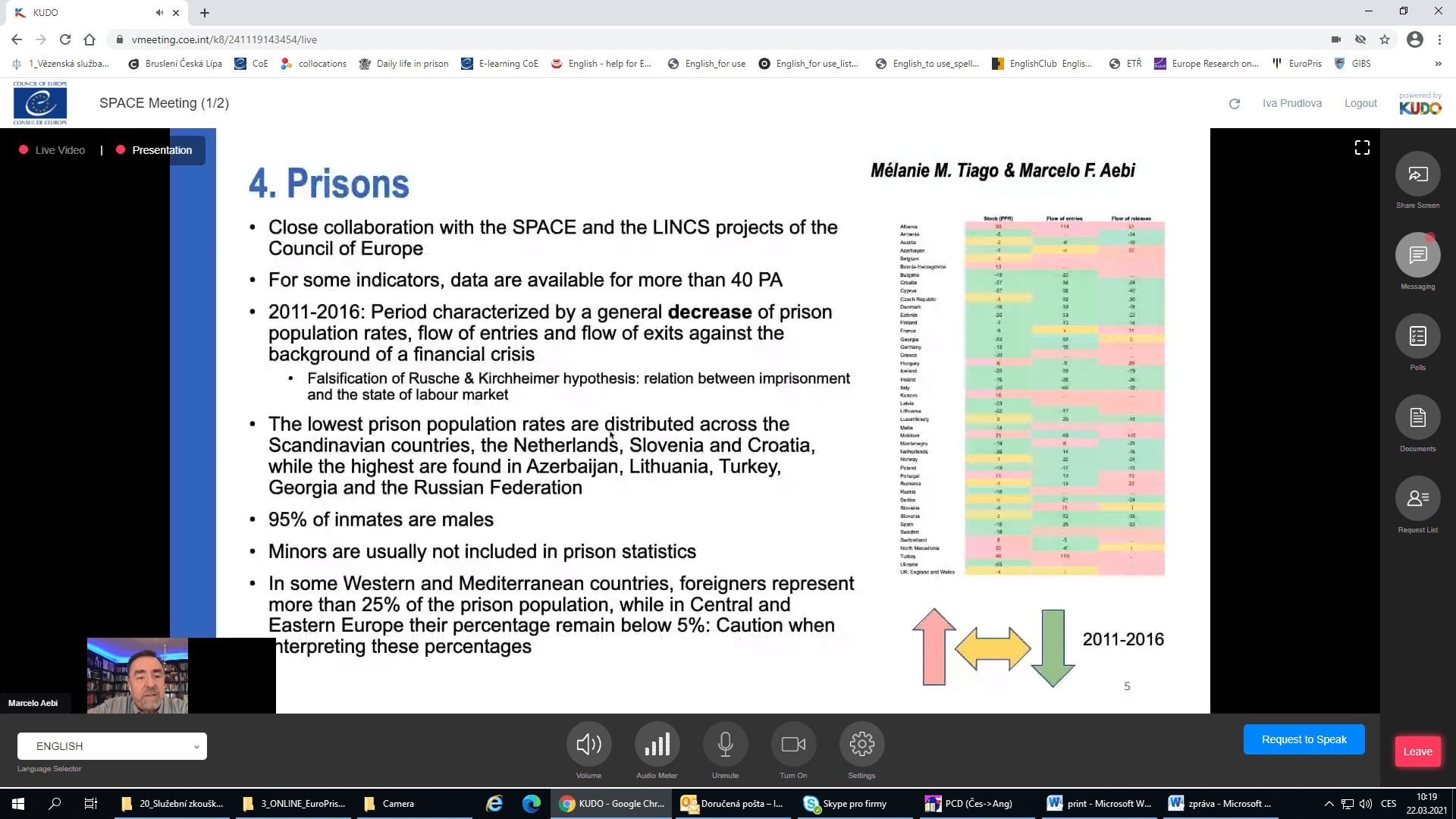Open the Messaging panel
The height and width of the screenshot is (819, 1456).
coord(1417,256)
